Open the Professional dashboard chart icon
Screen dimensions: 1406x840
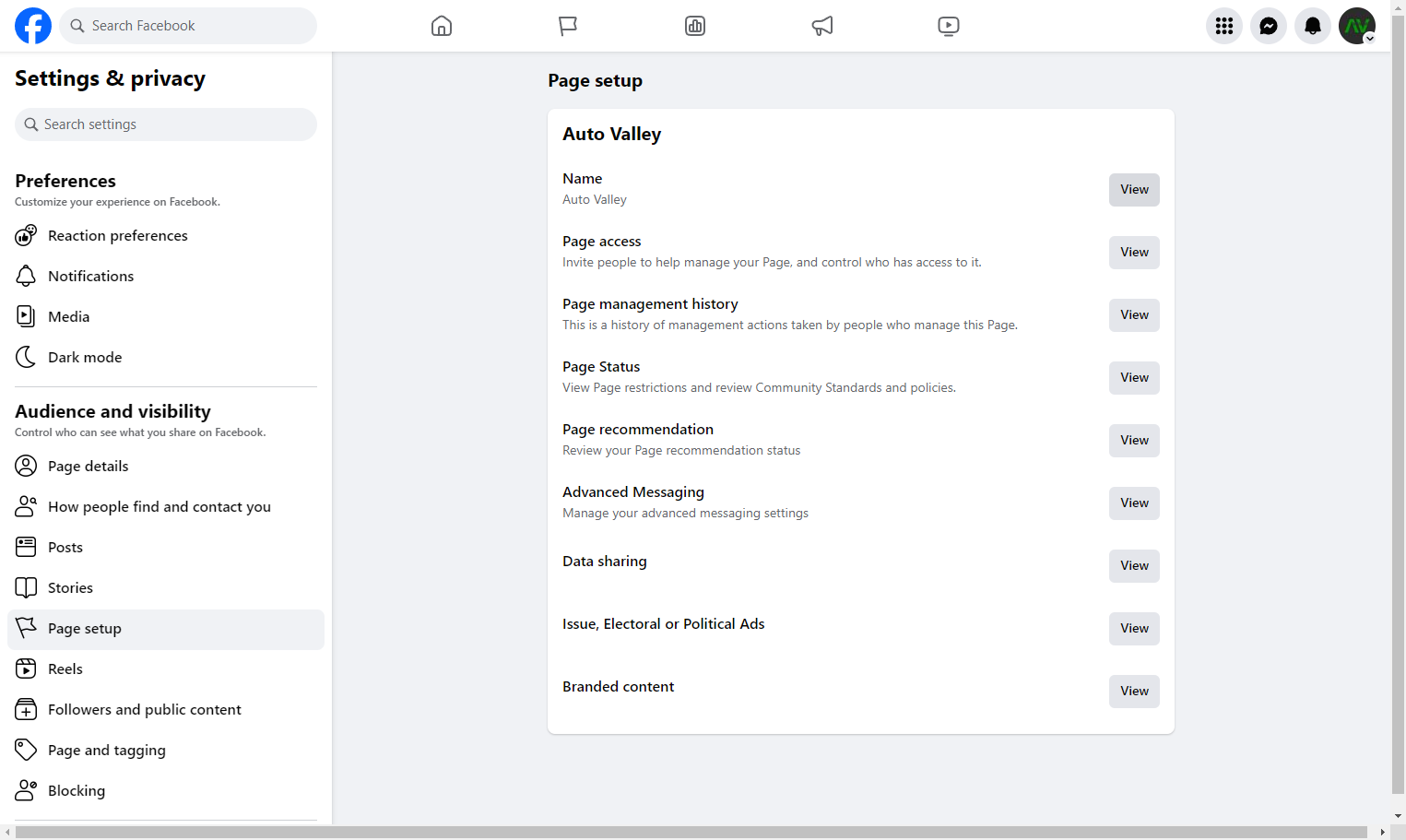tap(695, 26)
